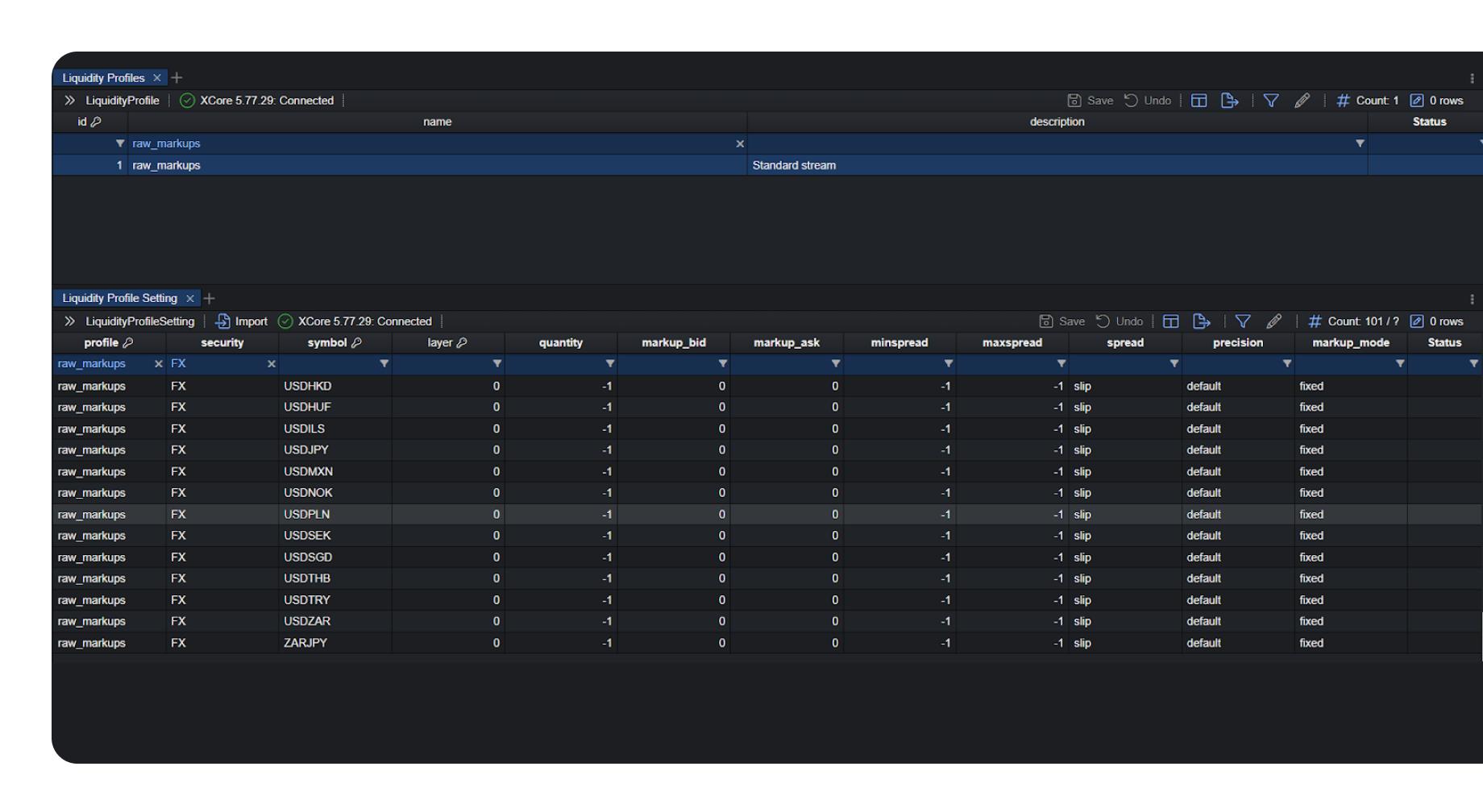
Task: Click the id column header
Action: click(x=89, y=122)
